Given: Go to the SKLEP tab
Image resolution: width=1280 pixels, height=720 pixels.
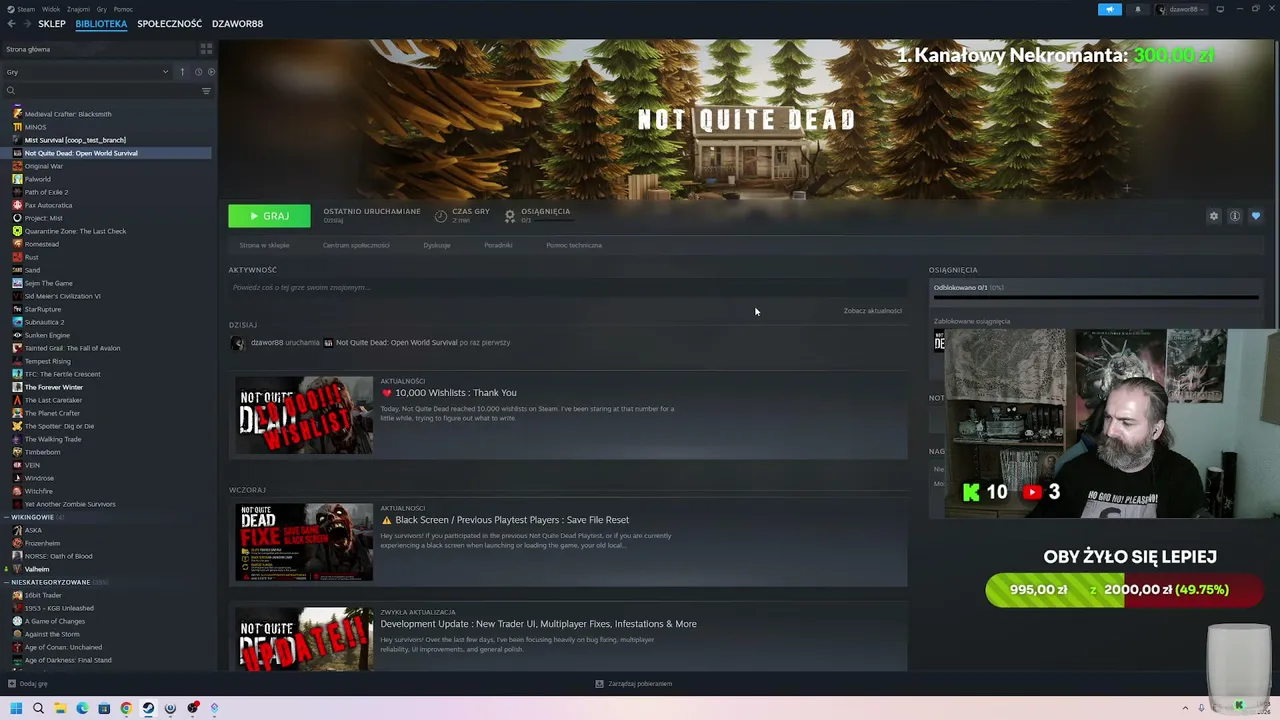Looking at the screenshot, I should click(52, 24).
